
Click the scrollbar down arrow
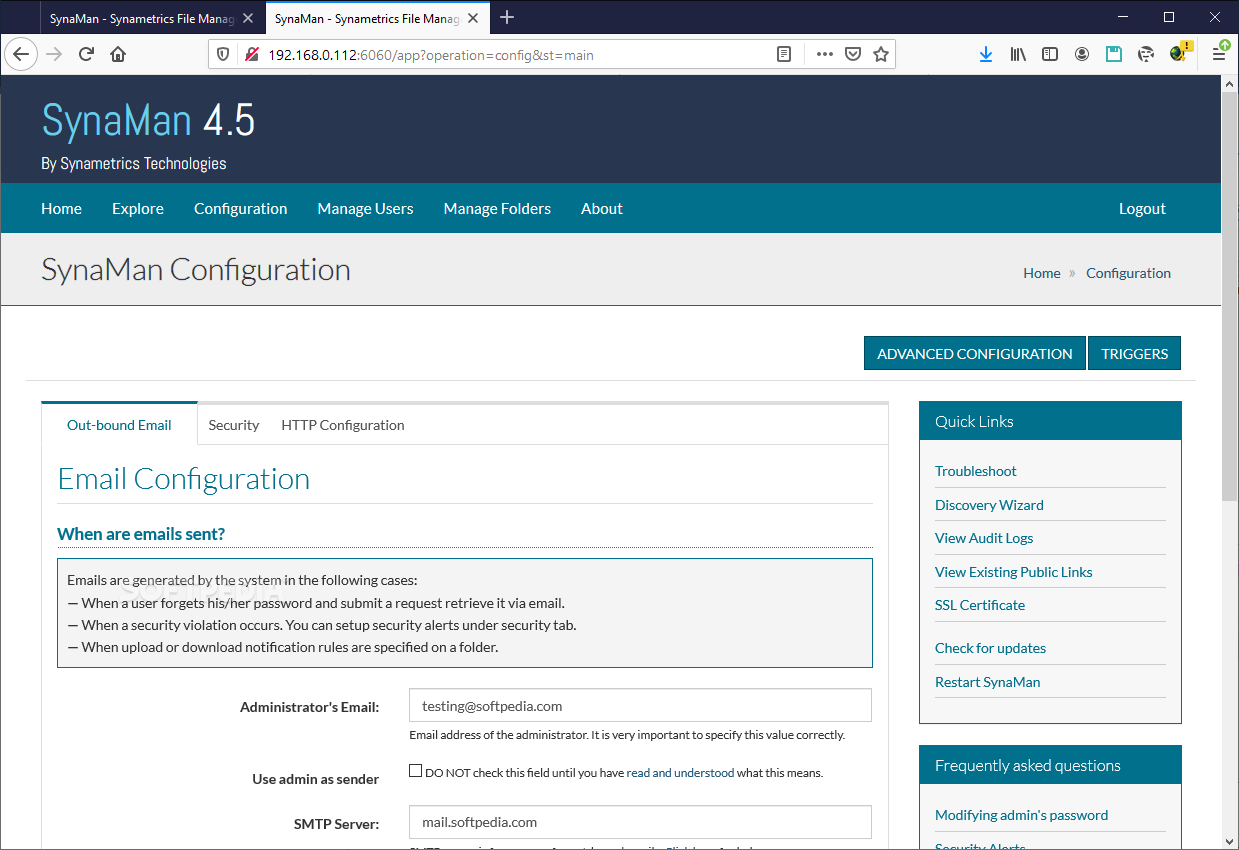(1229, 840)
